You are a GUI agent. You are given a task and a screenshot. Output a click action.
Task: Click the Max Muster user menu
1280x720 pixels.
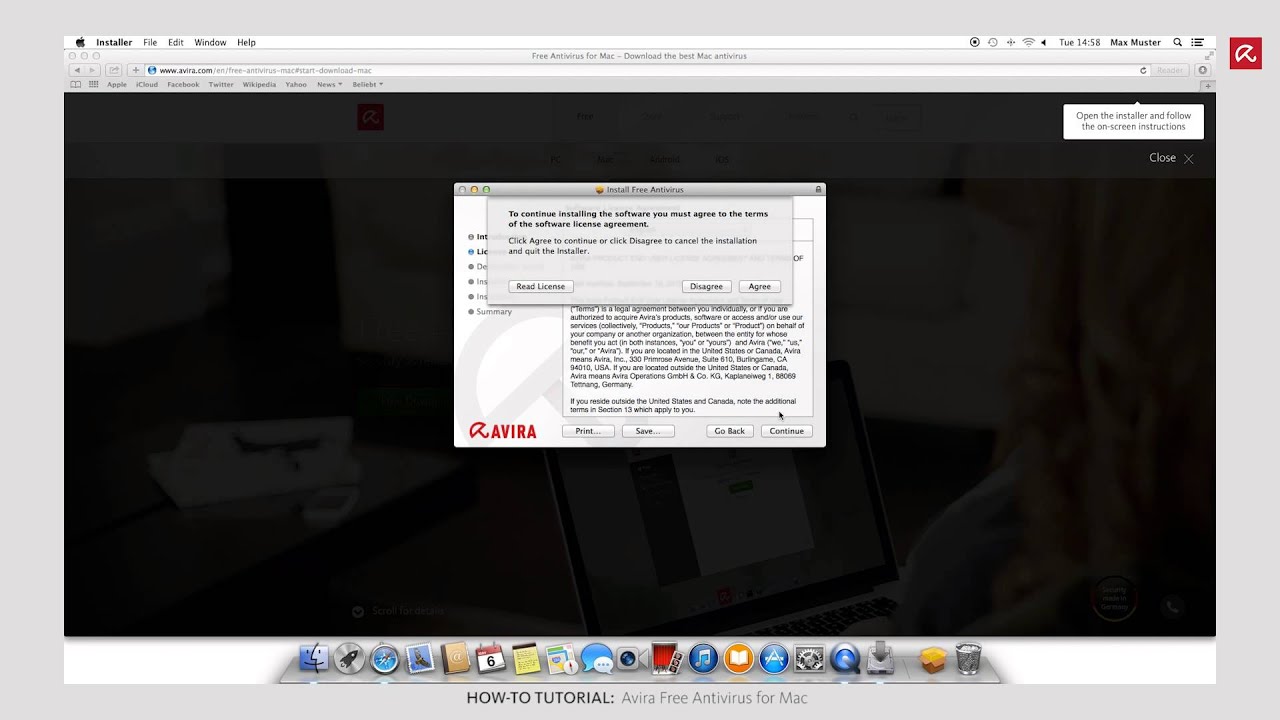[x=1135, y=42]
